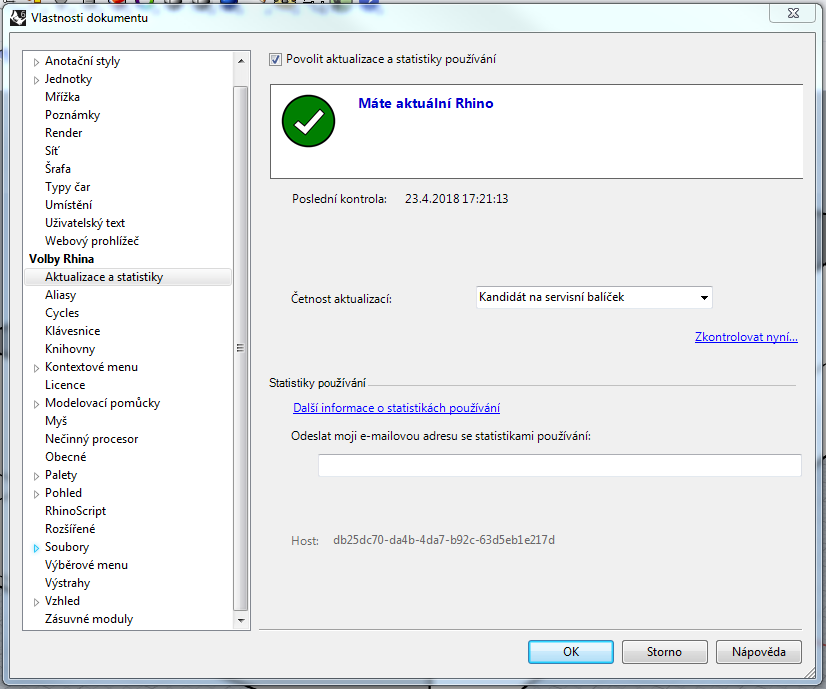This screenshot has width=826, height=689.
Task: Click the green up-to-date checkmark icon
Action: [x=308, y=121]
